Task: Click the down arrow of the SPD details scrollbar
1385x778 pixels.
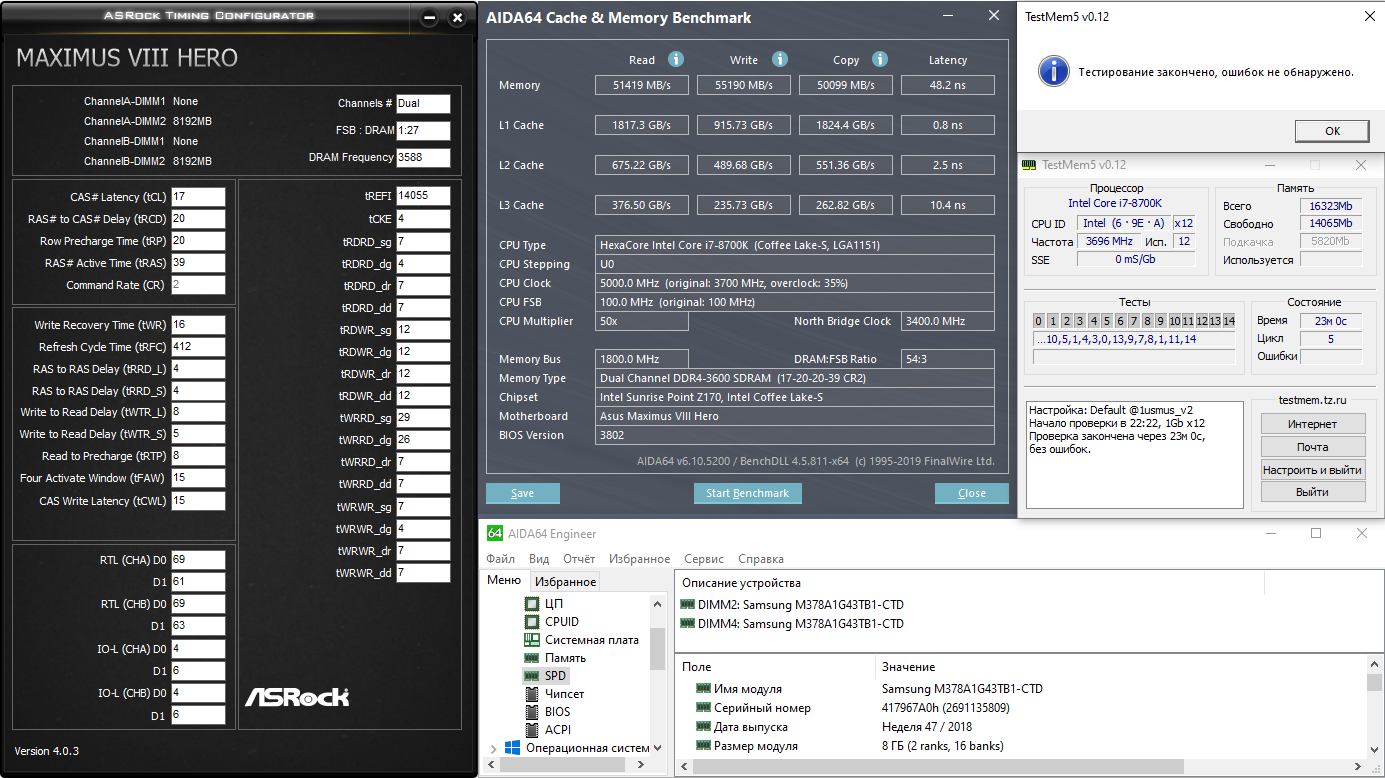Action: pyautogui.click(x=1376, y=748)
